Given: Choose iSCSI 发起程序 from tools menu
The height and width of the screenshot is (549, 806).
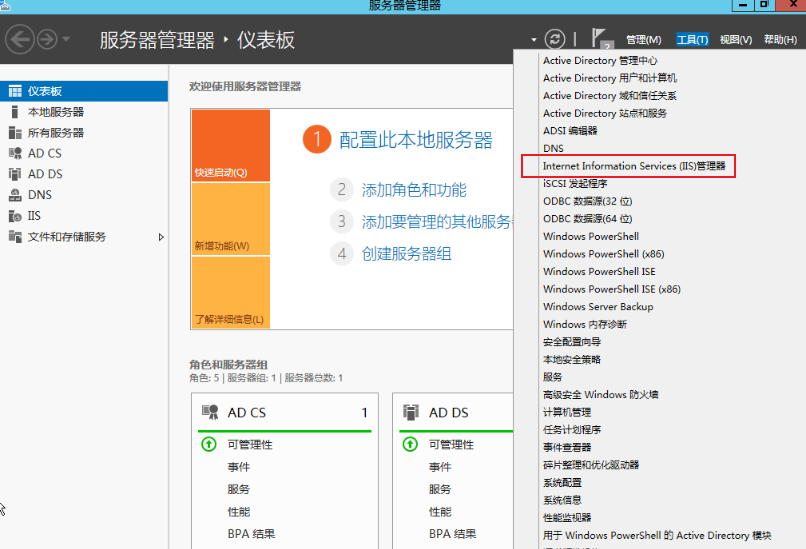Looking at the screenshot, I should (575, 184).
